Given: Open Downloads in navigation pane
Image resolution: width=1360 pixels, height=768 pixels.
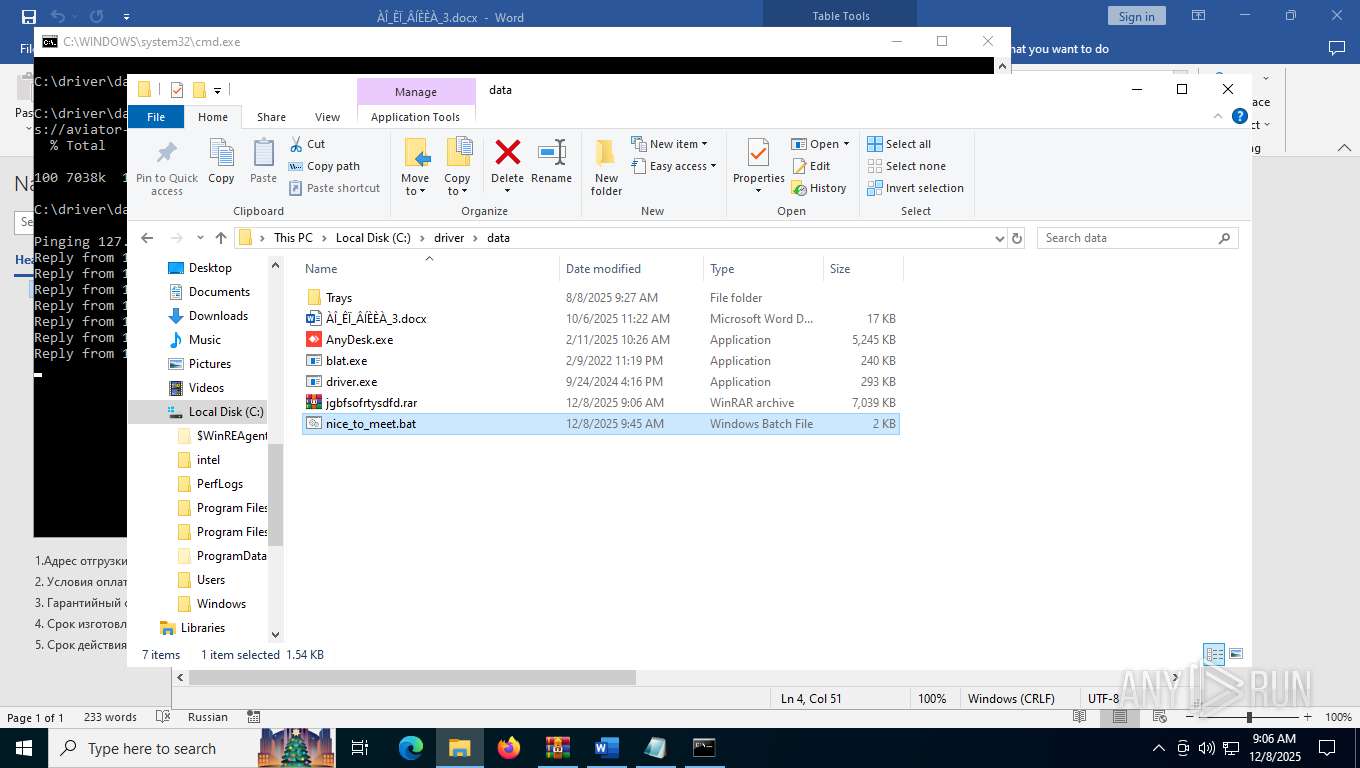Looking at the screenshot, I should (218, 316).
